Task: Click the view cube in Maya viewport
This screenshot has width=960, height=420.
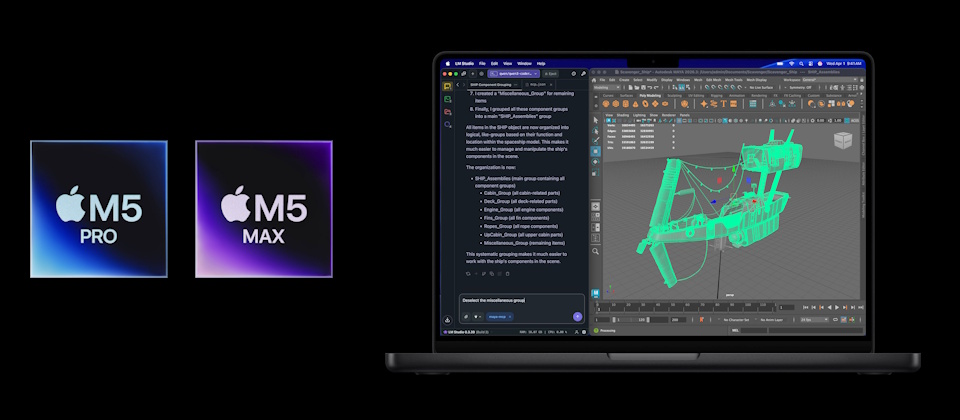Action: (845, 141)
